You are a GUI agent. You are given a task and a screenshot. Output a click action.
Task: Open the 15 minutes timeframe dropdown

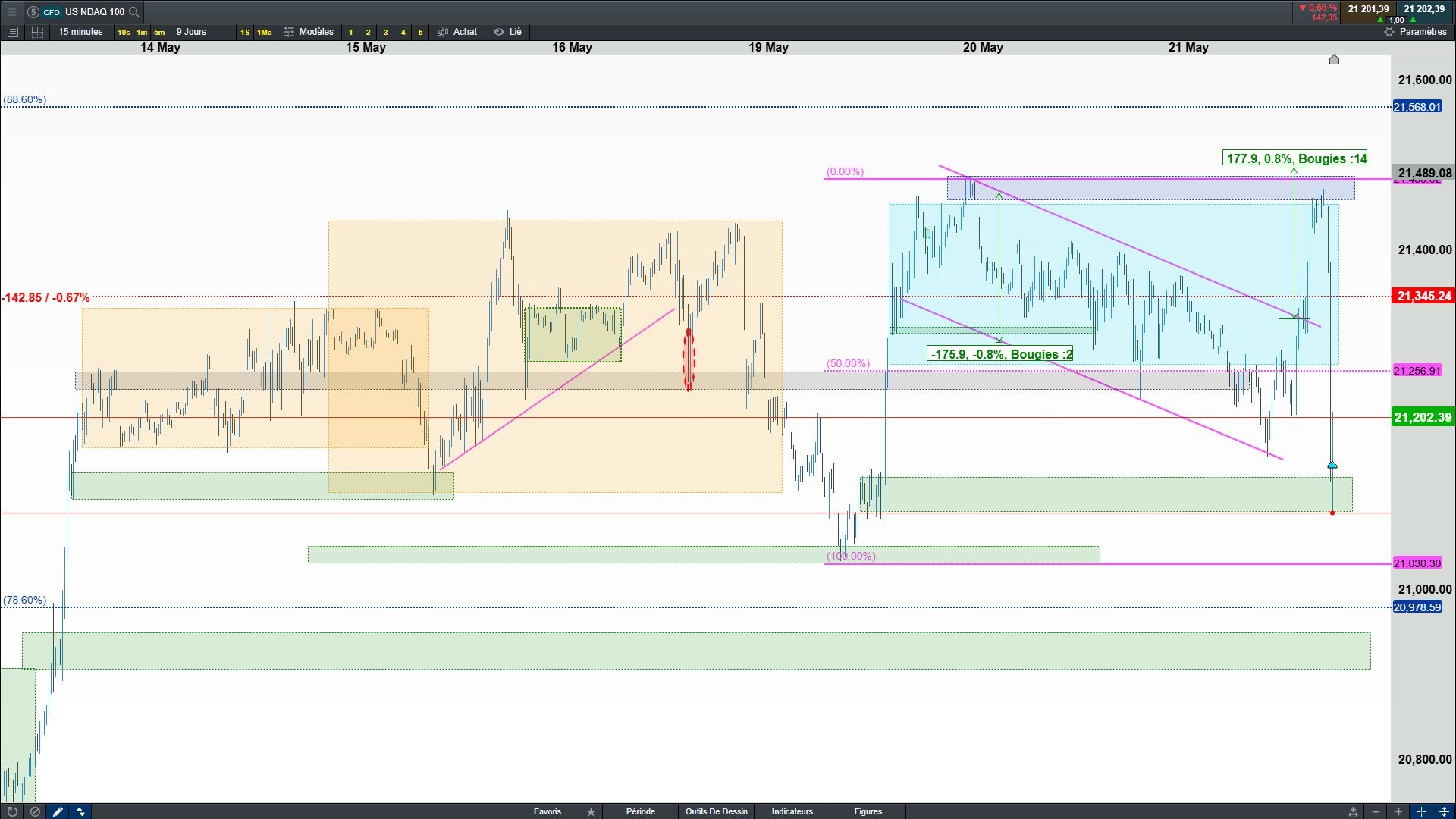80,32
